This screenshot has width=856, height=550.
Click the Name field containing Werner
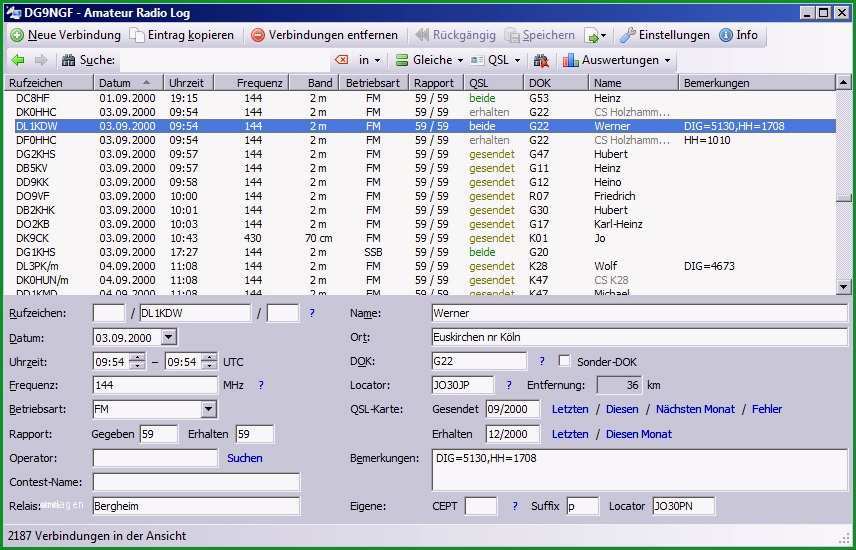[639, 314]
